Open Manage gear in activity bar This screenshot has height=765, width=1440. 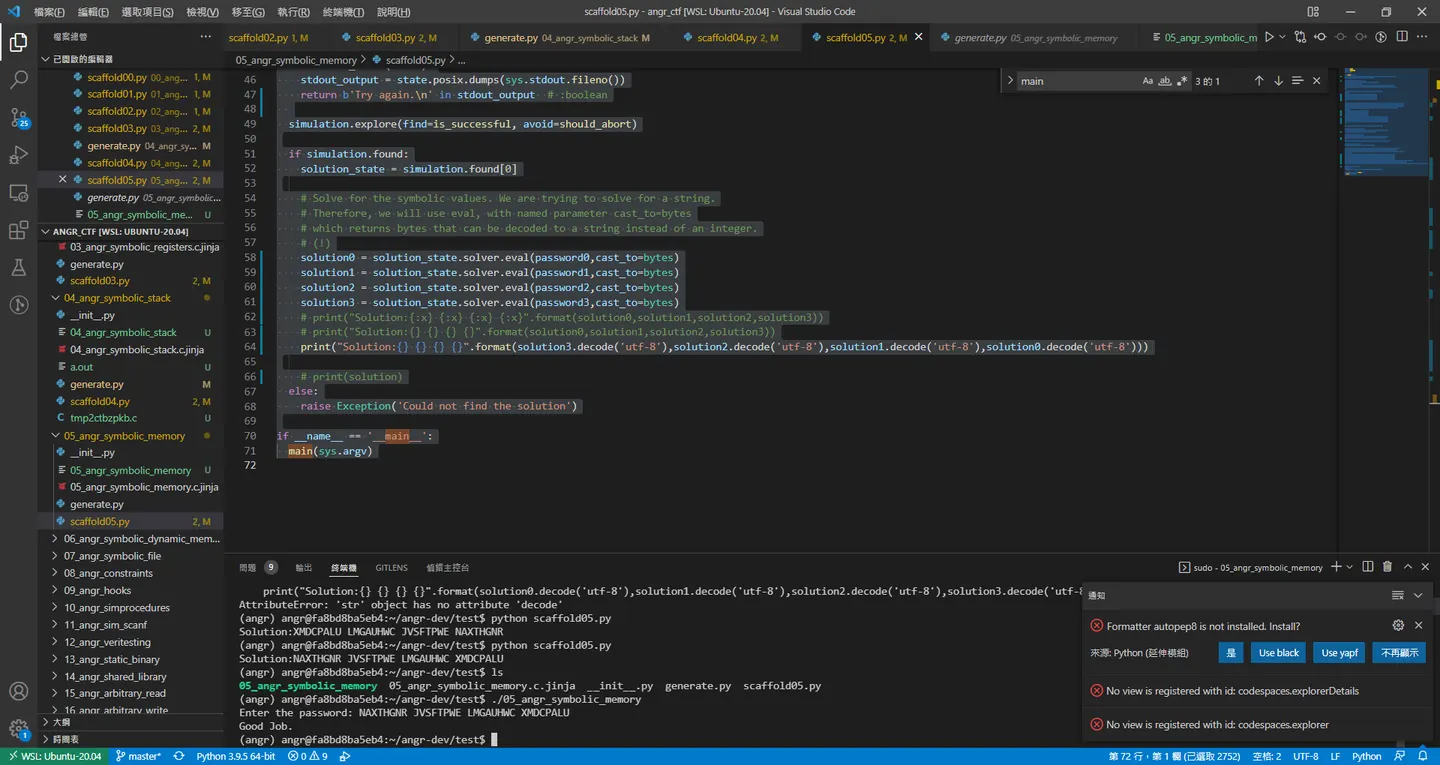18,730
